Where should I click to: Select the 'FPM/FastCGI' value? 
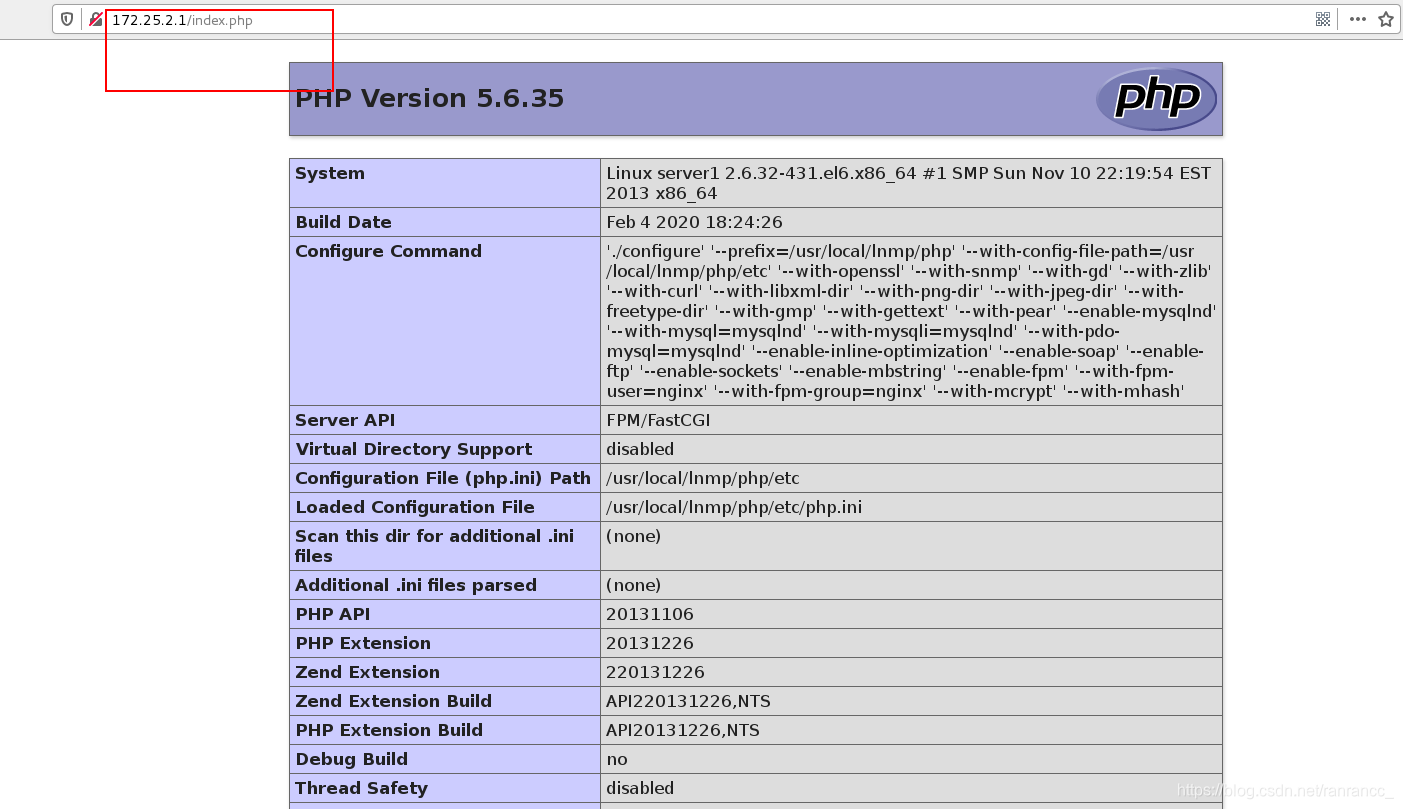658,420
